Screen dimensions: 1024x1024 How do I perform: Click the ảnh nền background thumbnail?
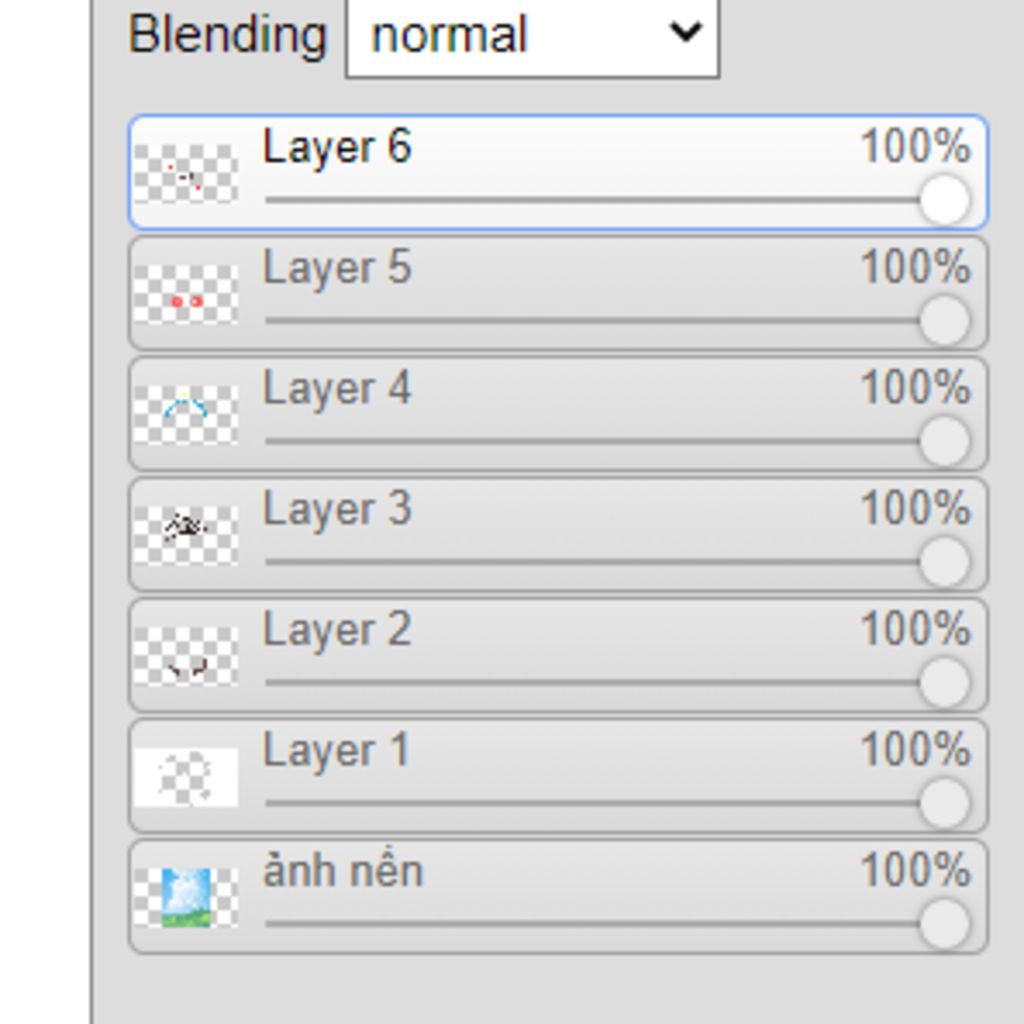tap(186, 897)
